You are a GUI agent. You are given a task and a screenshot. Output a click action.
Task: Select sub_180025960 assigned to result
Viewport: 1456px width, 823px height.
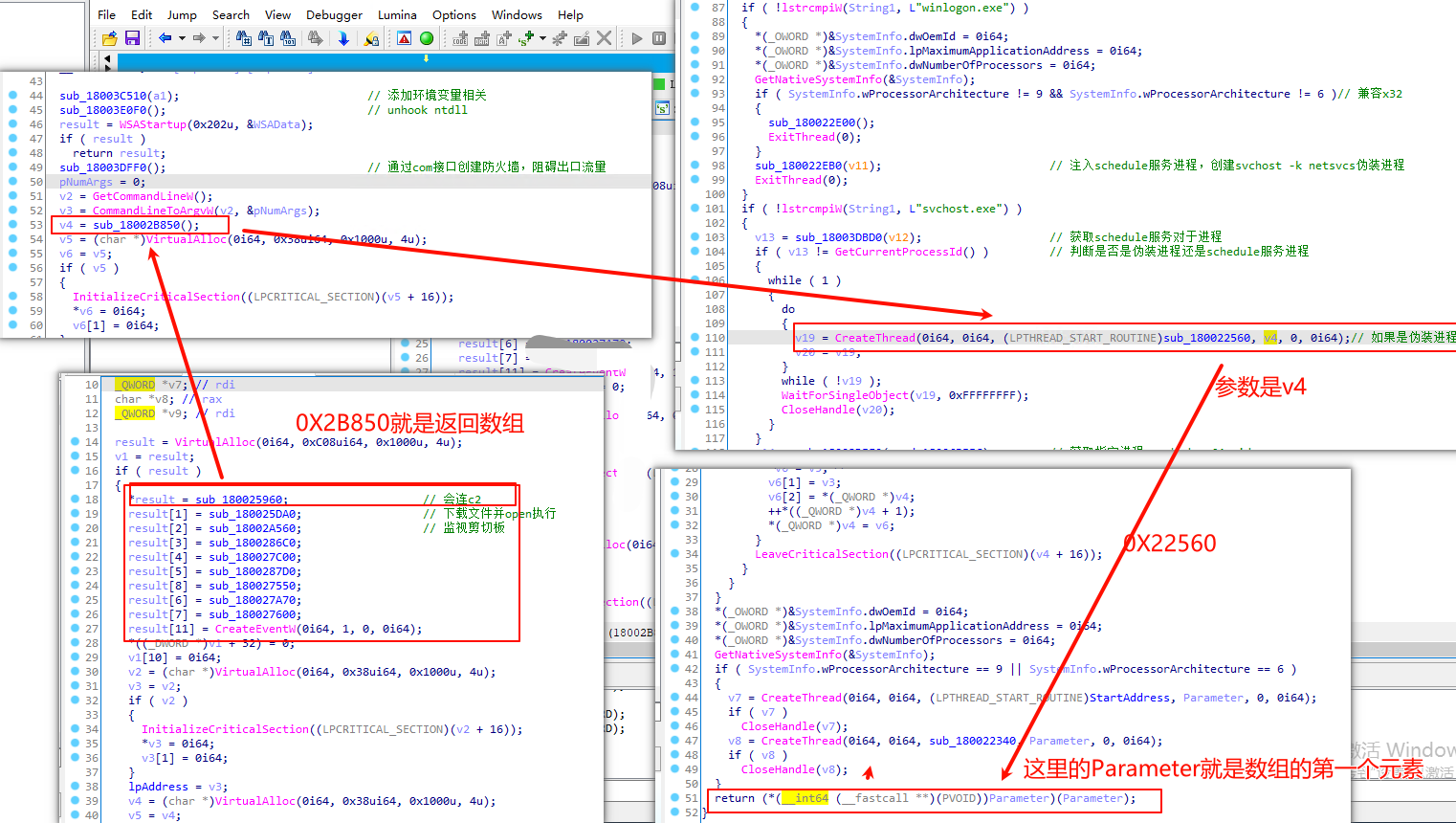pyautogui.click(x=239, y=500)
